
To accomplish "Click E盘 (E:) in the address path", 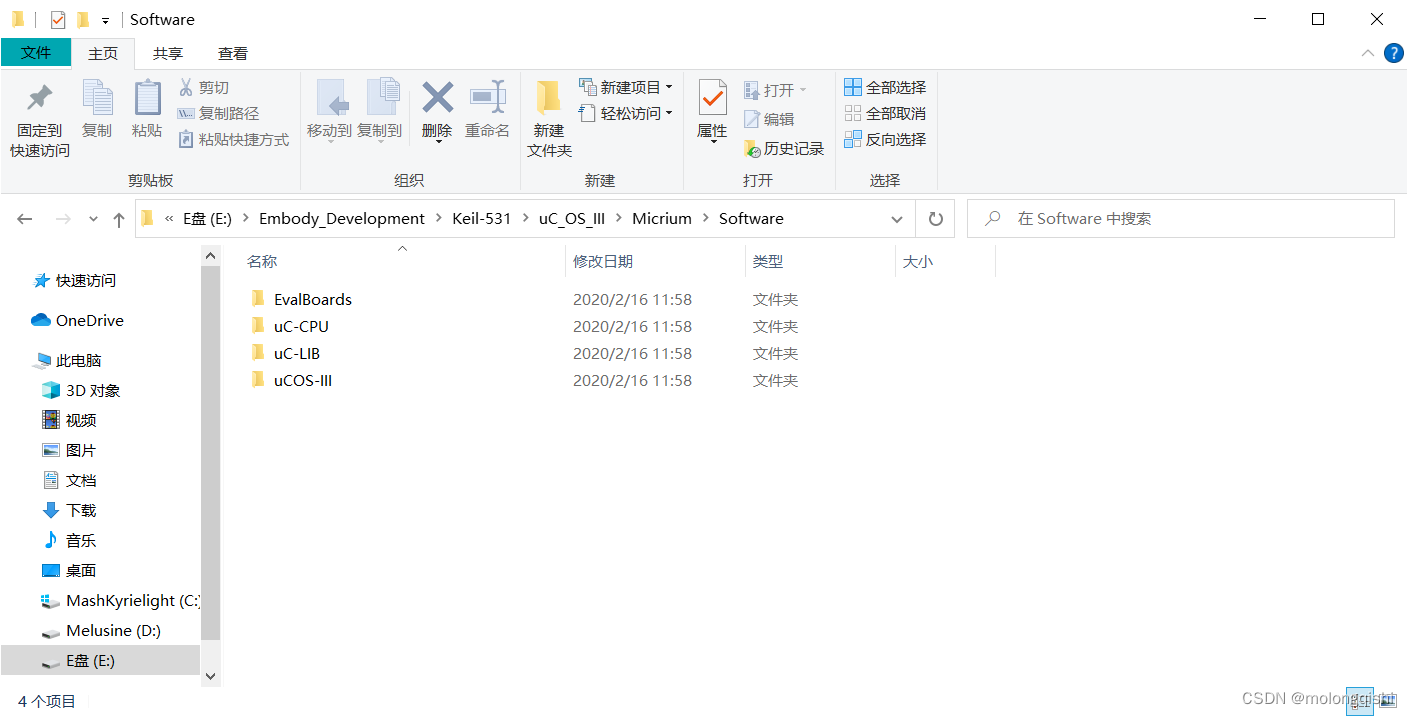I will pyautogui.click(x=208, y=219).
